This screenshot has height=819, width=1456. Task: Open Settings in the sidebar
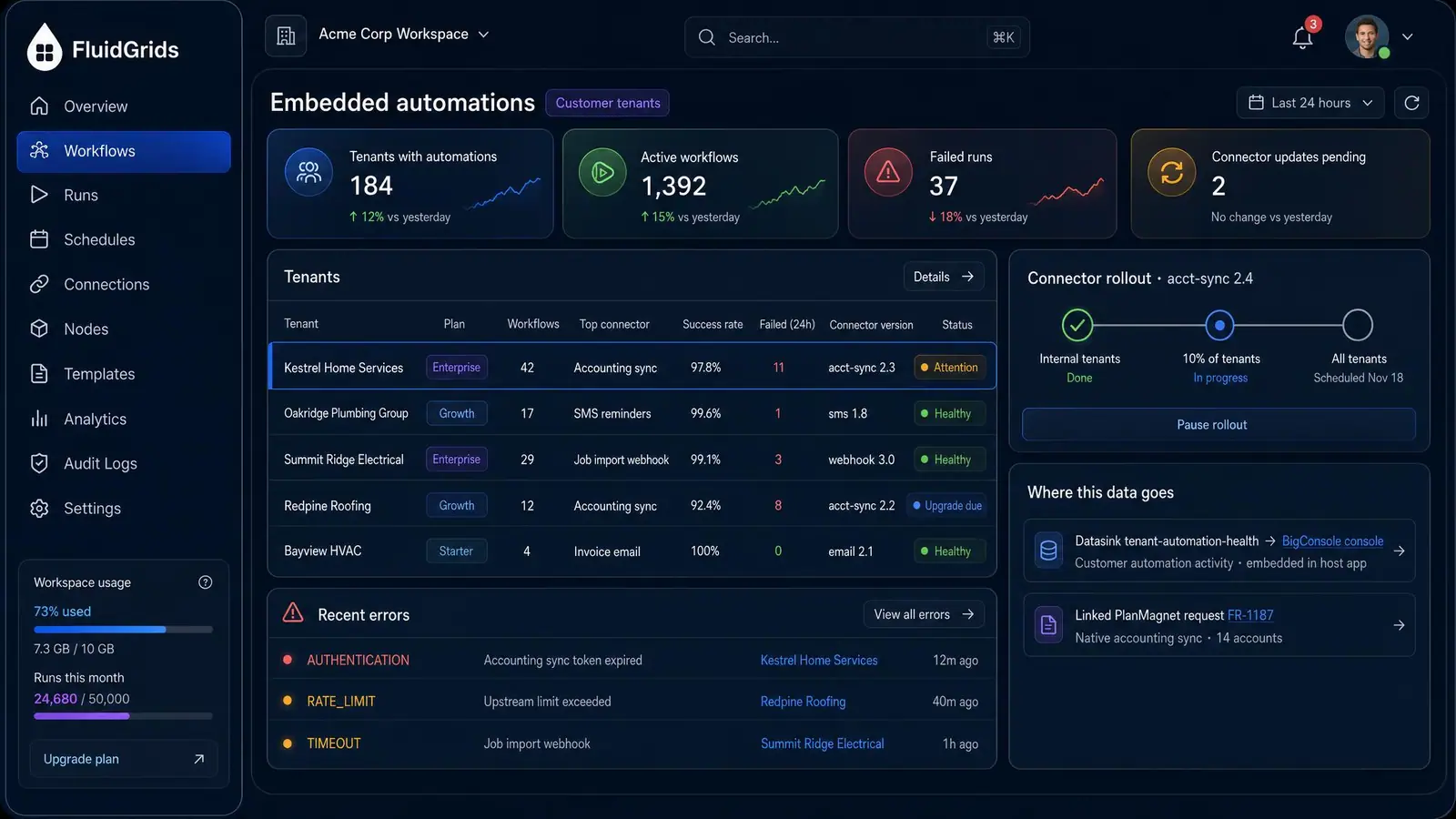point(123,509)
